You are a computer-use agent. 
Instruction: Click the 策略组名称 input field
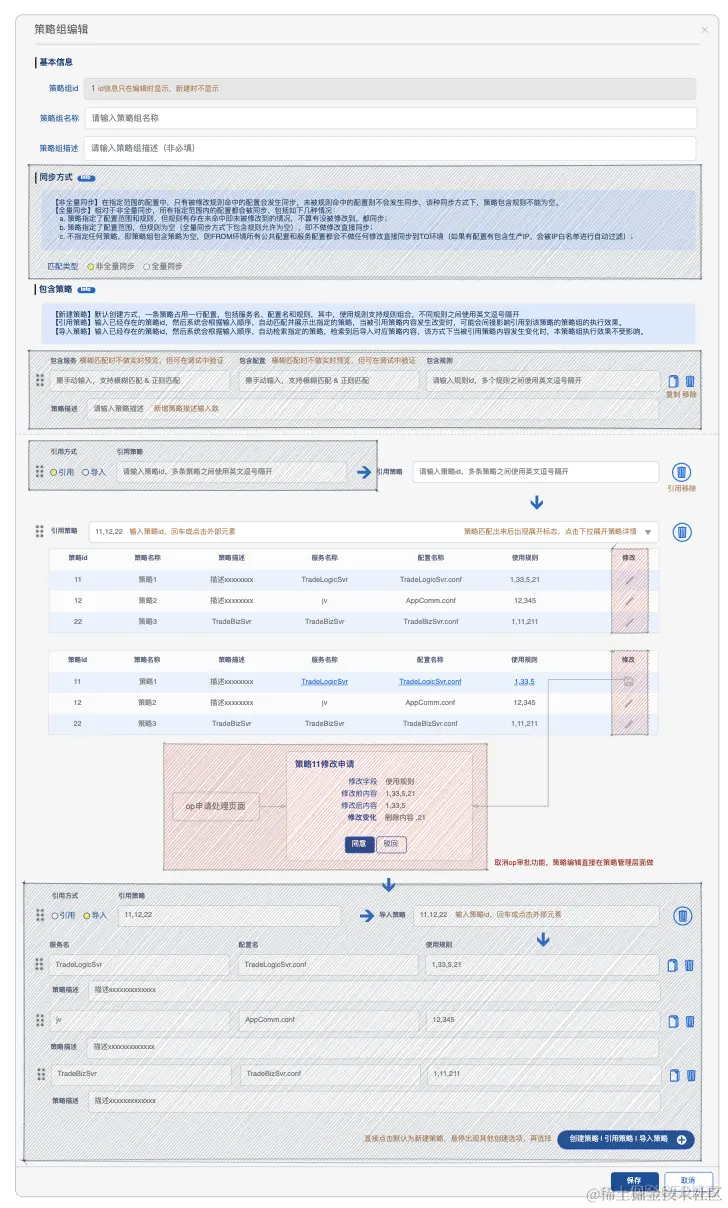[x=389, y=118]
